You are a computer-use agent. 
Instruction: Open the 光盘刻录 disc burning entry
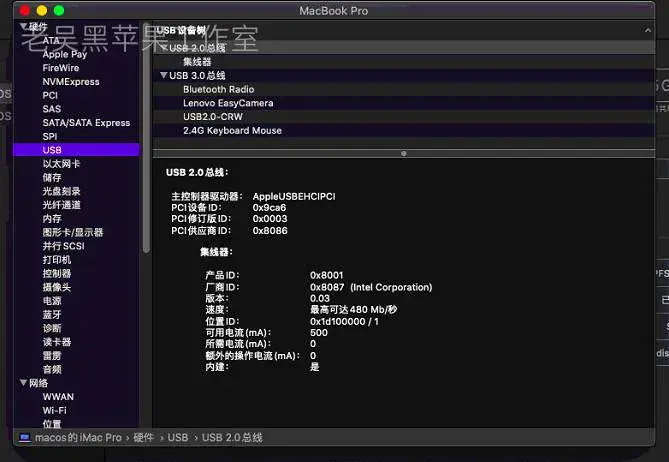[x=61, y=191]
